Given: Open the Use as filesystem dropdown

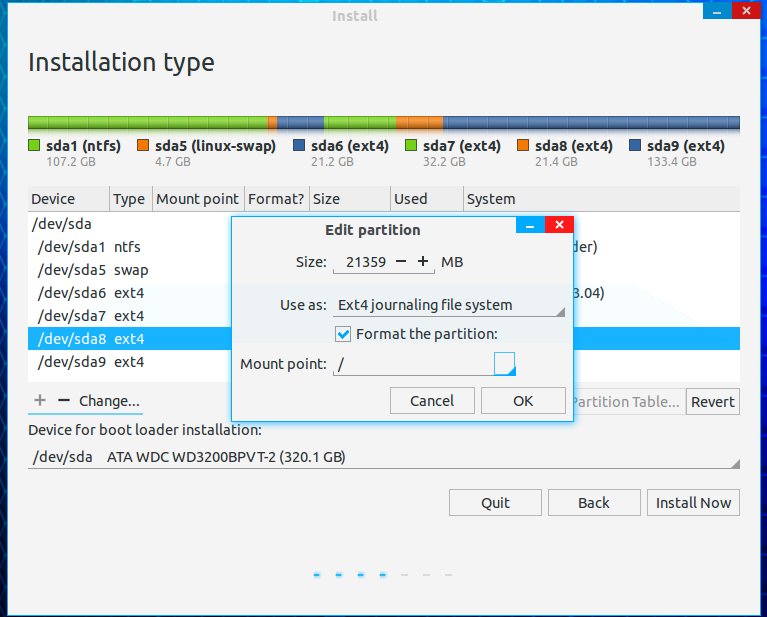Looking at the screenshot, I should (447, 305).
